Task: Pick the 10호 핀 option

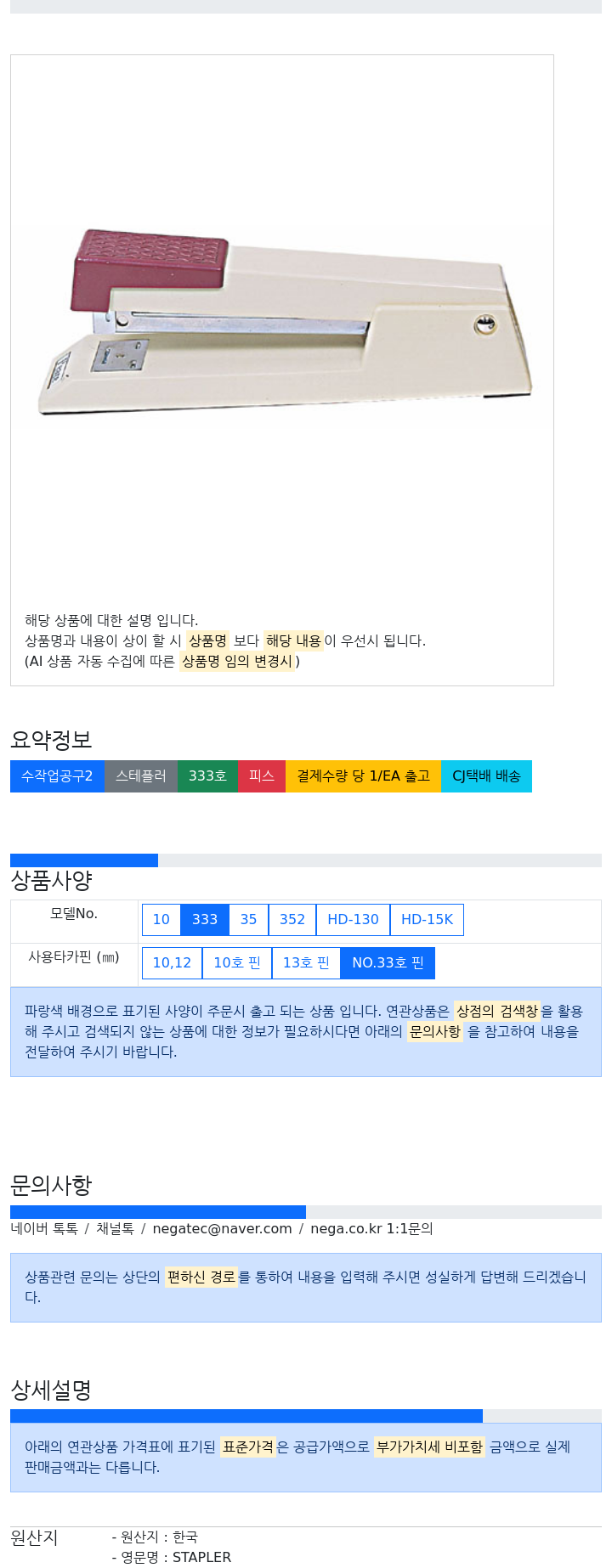Action: click(x=237, y=963)
